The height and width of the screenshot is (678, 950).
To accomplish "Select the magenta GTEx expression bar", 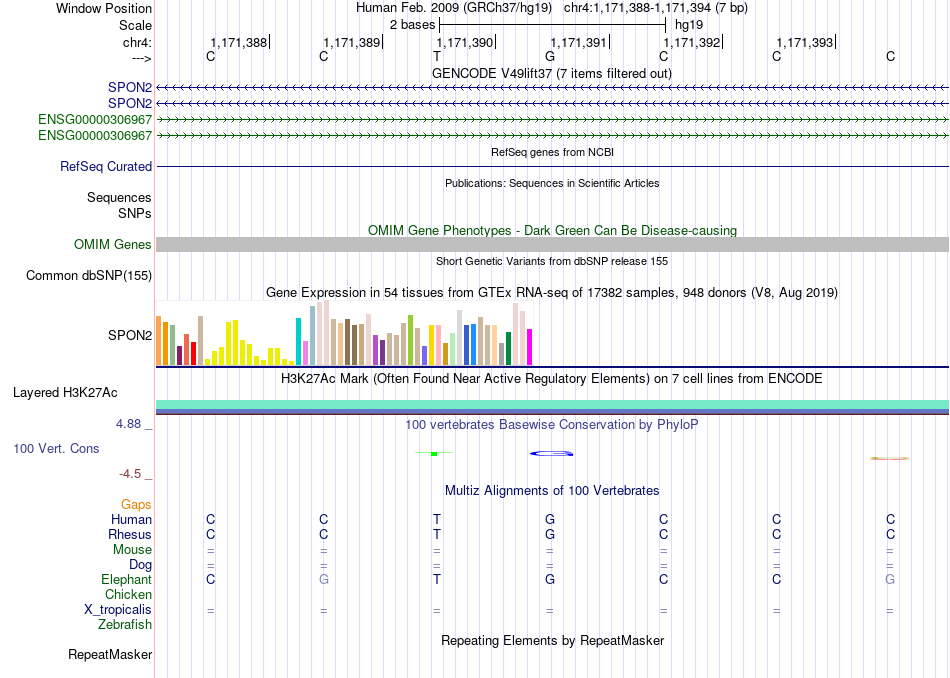I will click(530, 347).
